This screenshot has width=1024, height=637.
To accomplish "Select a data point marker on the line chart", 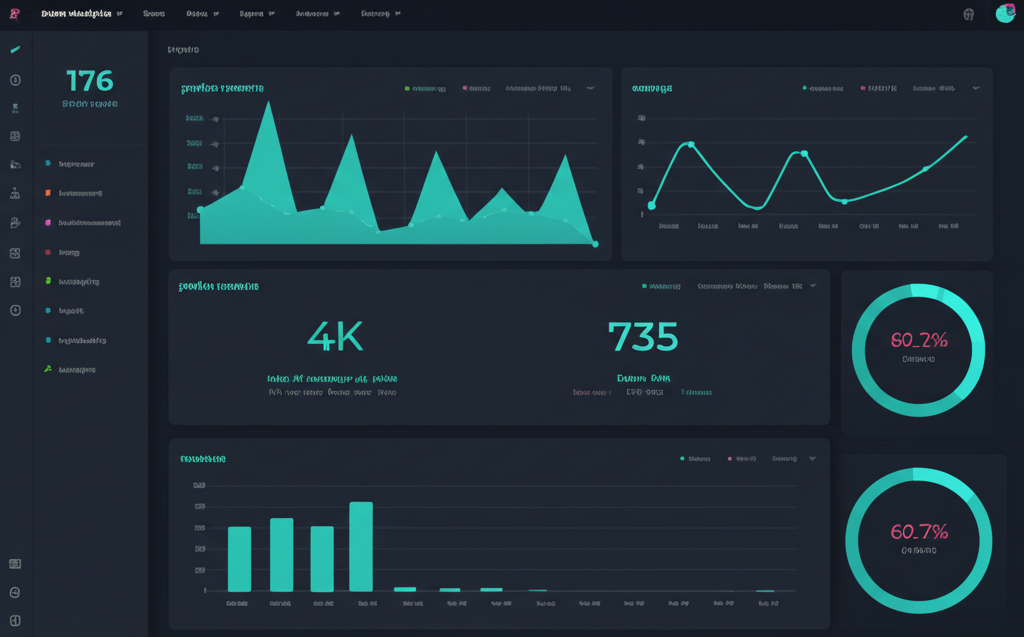I will pos(804,153).
